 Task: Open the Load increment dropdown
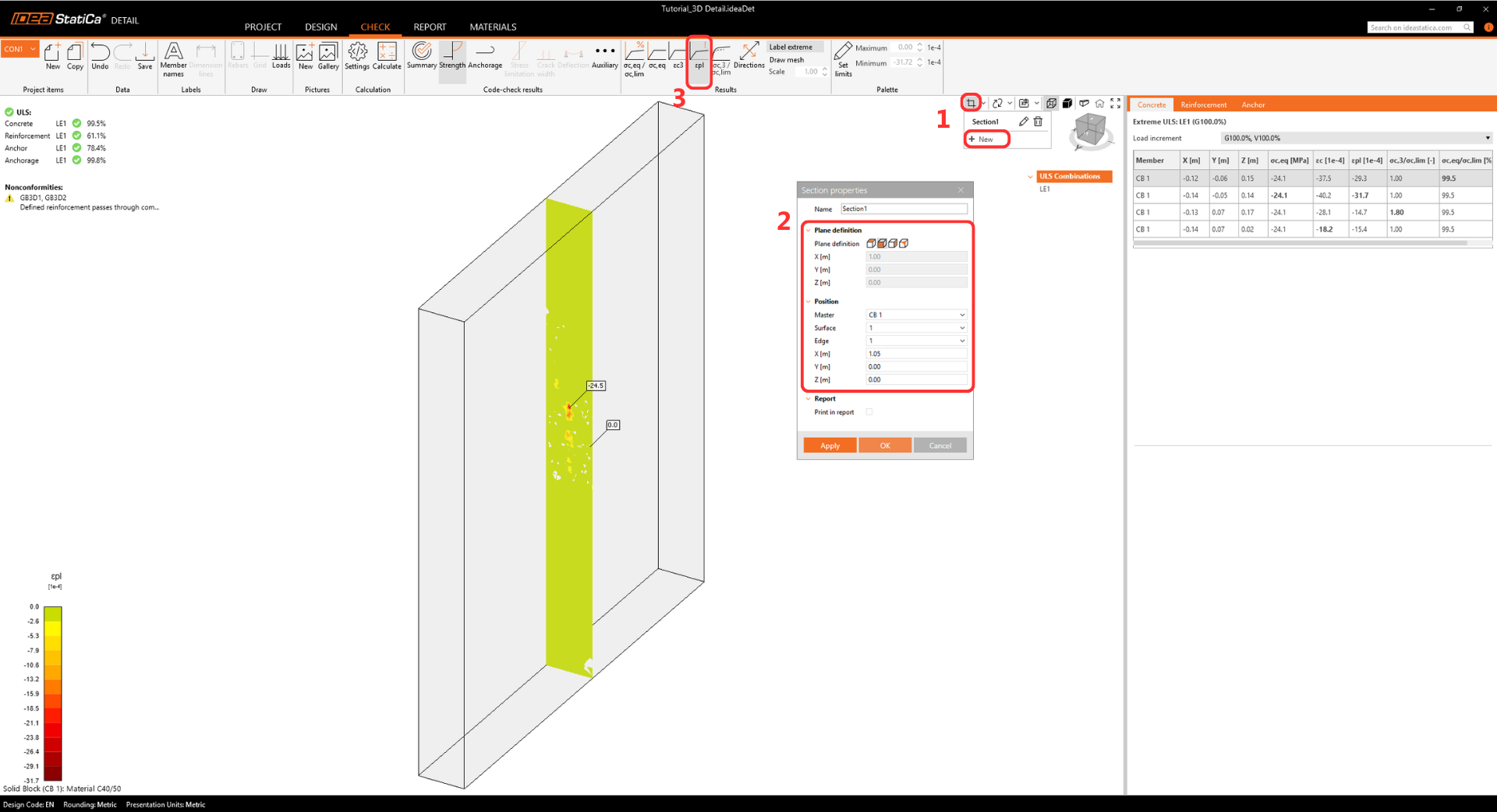1356,138
